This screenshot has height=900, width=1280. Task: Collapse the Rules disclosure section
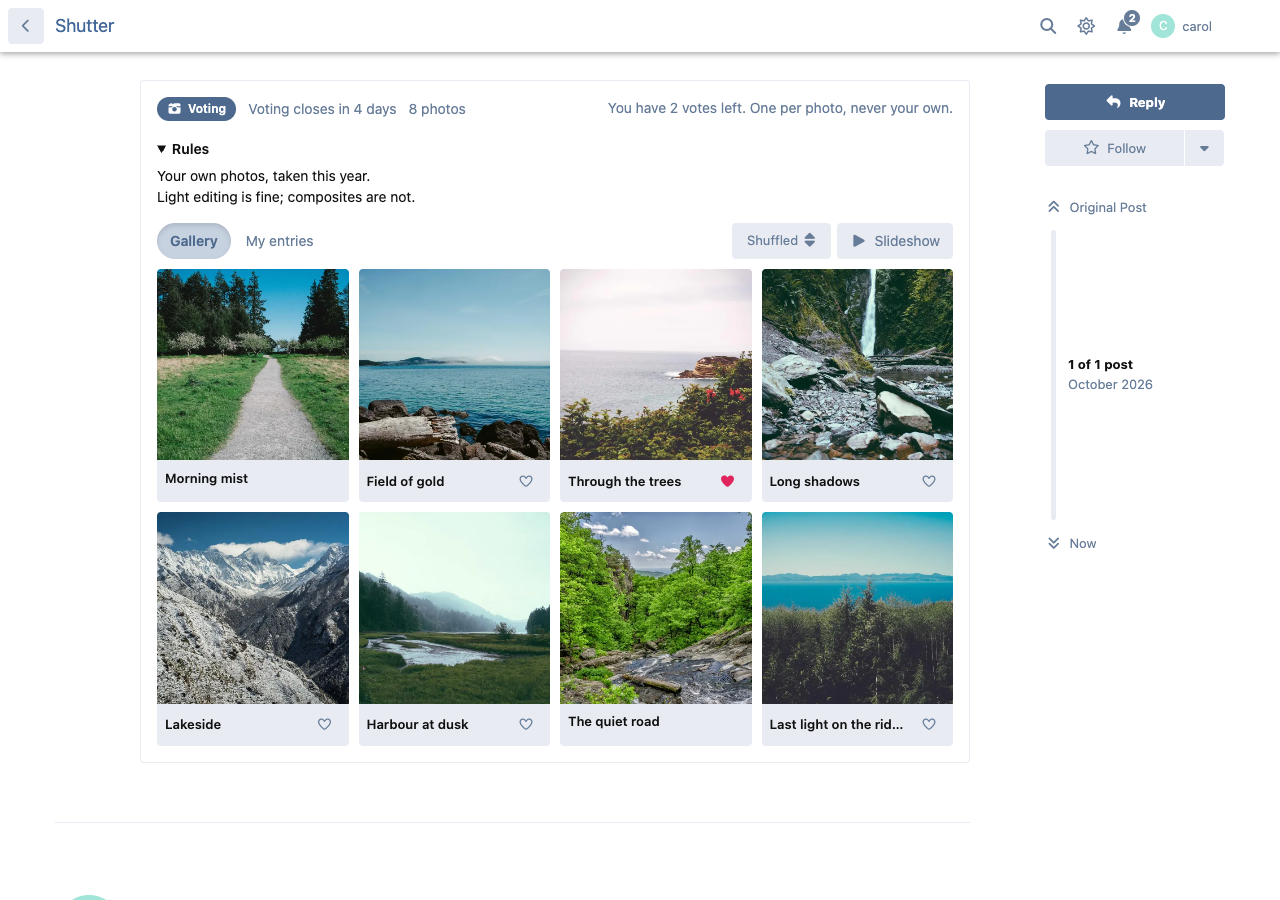183,149
